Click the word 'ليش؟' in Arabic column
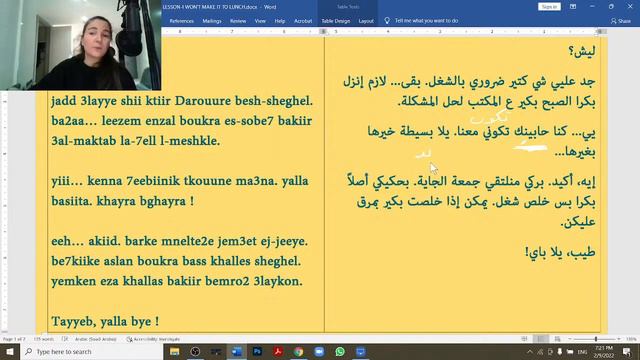 [x=582, y=51]
